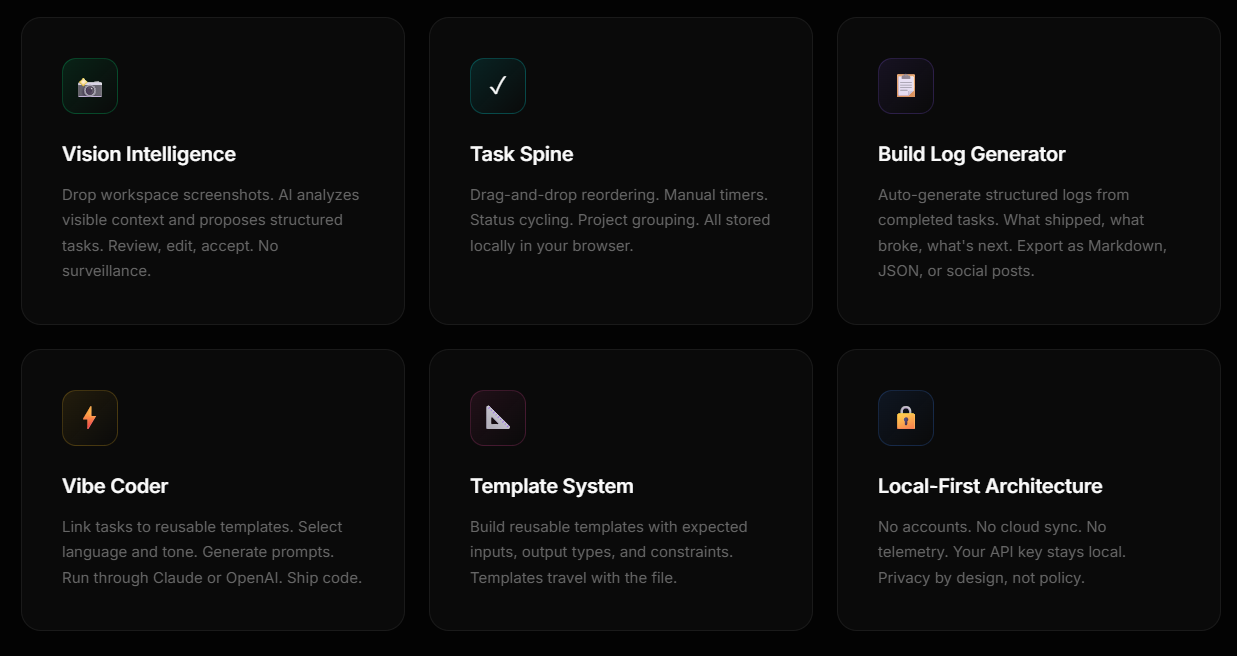Click the Build Log Generator description paragraph

point(1023,232)
